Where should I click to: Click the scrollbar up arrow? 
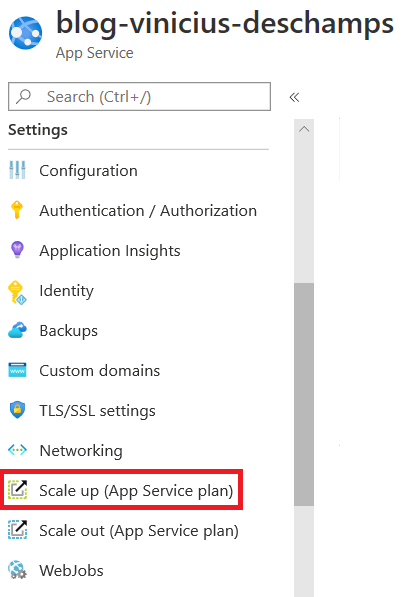pyautogui.click(x=304, y=129)
